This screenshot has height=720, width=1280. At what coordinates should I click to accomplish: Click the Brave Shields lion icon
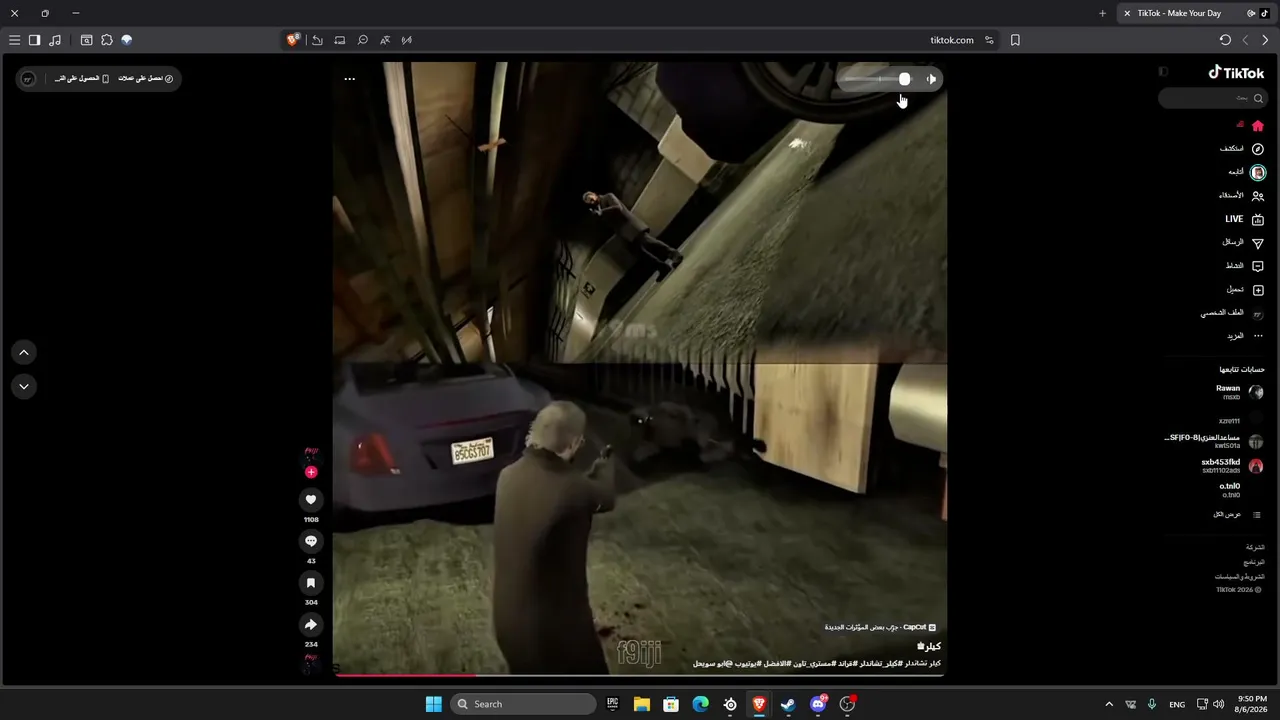pyautogui.click(x=293, y=40)
